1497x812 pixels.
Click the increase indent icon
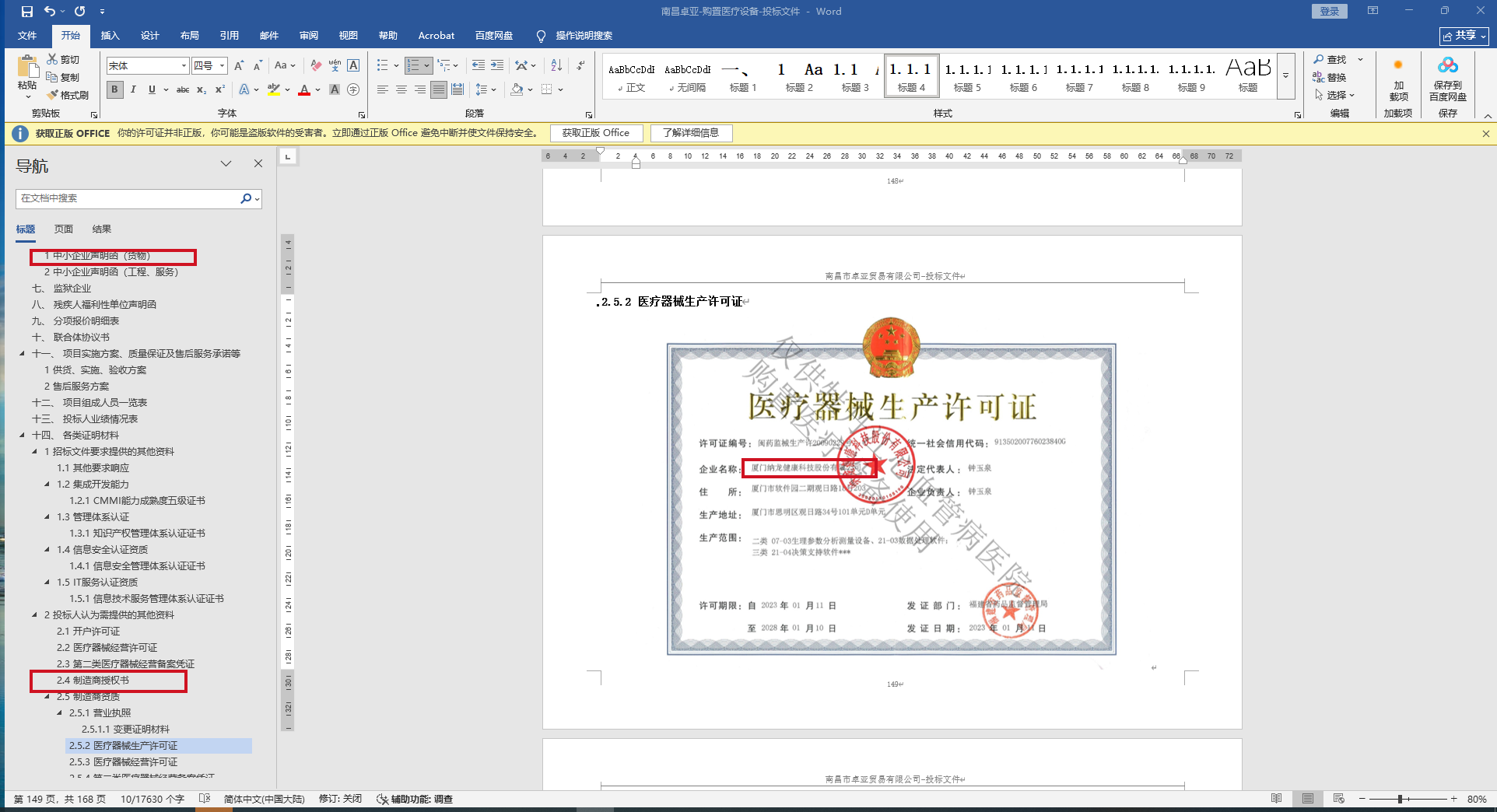(497, 66)
